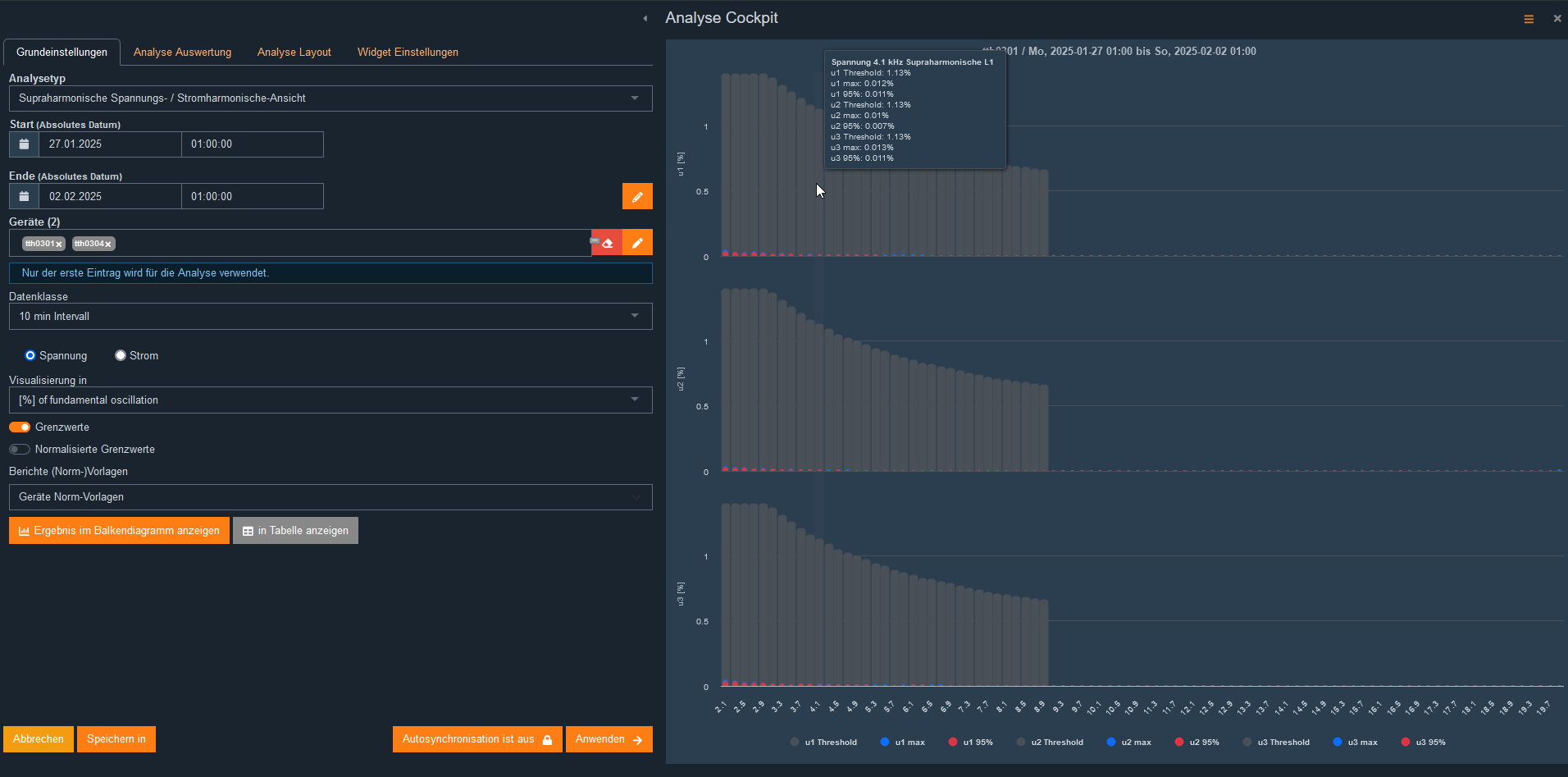Click the calendar icon for Ende date
Screen dimensions: 1568x777
(x=24, y=197)
